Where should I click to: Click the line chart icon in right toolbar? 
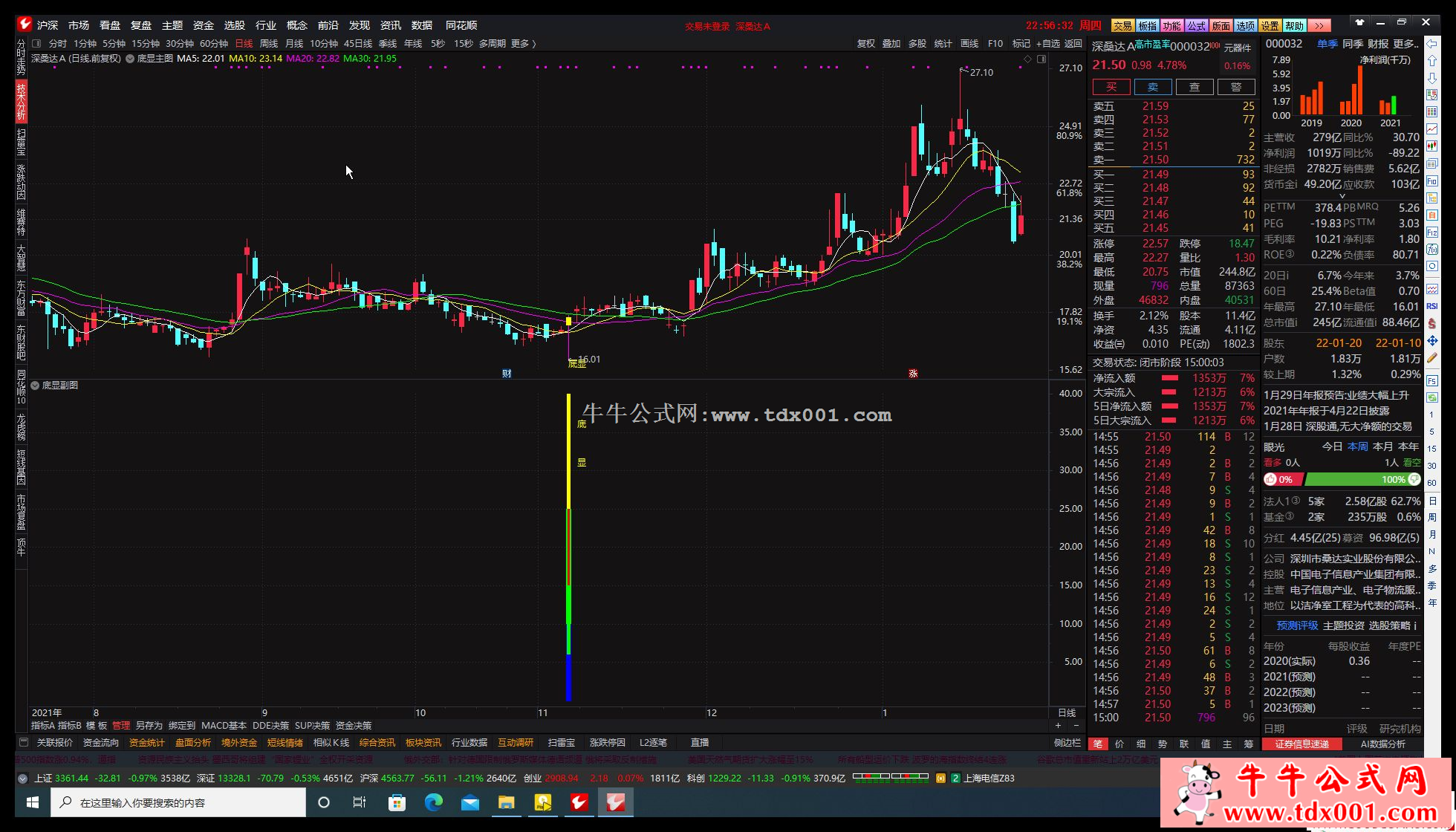1432,129
